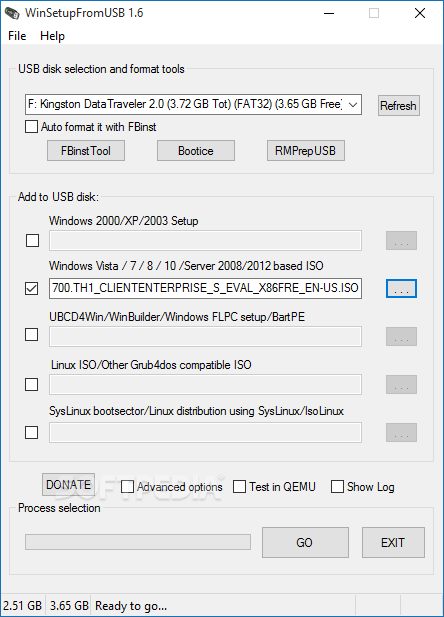Open the Help menu

click(x=52, y=36)
